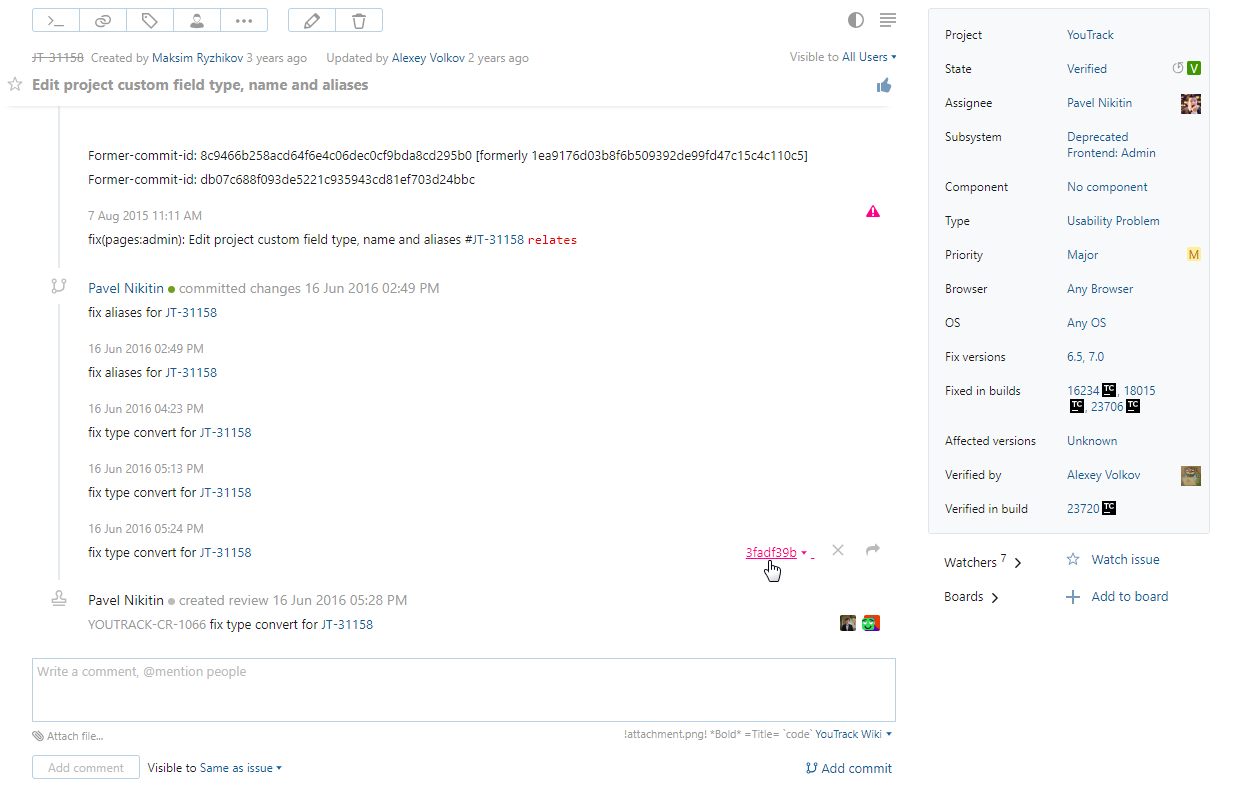The height and width of the screenshot is (800, 1241).
Task: Open the command window terminal icon
Action: [55, 19]
